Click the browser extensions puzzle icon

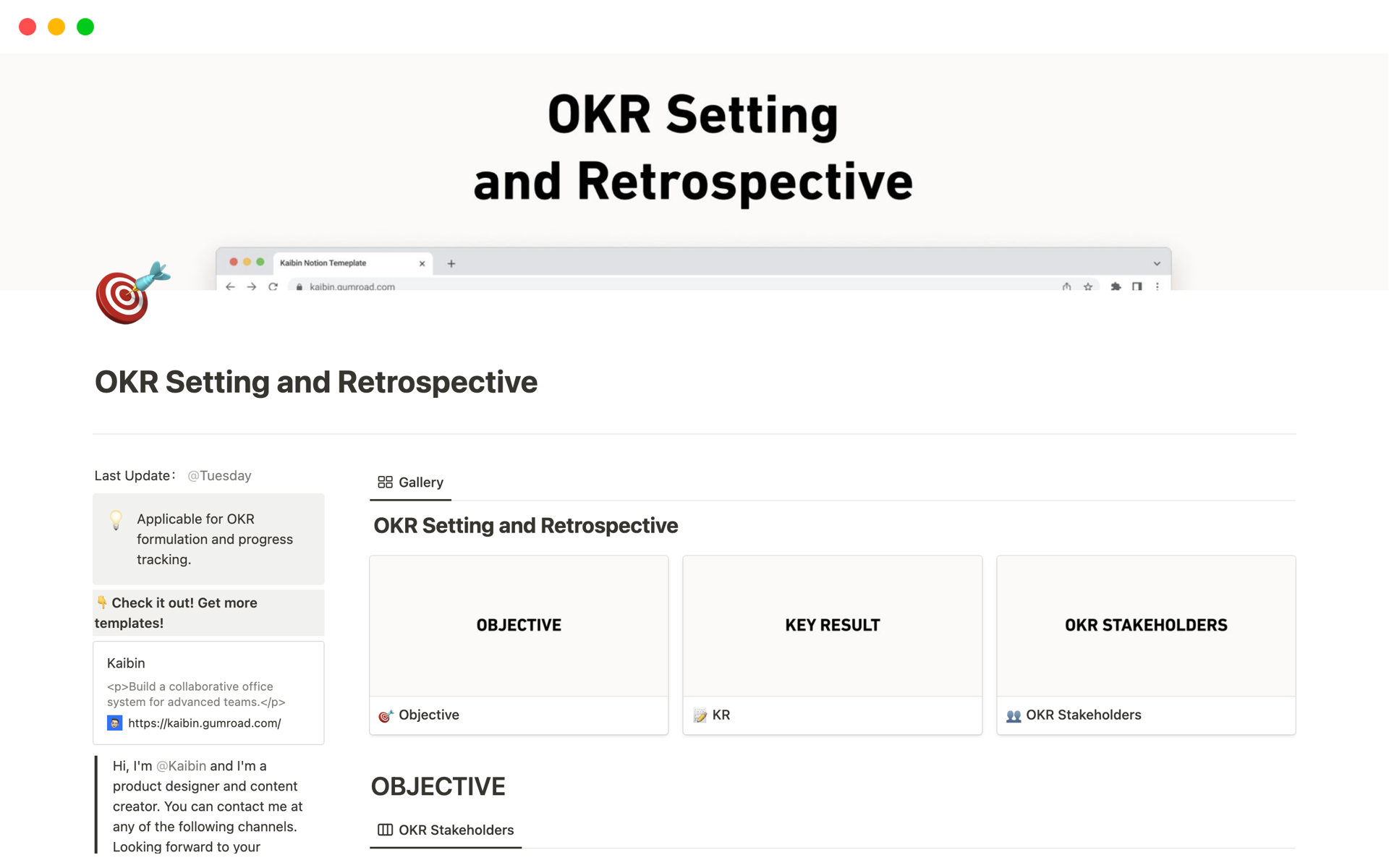(x=1116, y=286)
